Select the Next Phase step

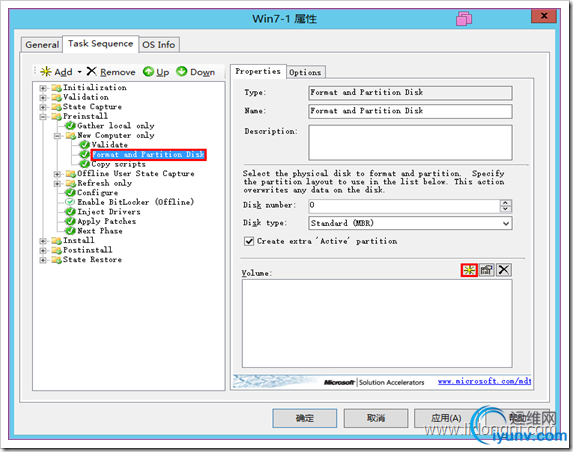[x=100, y=231]
